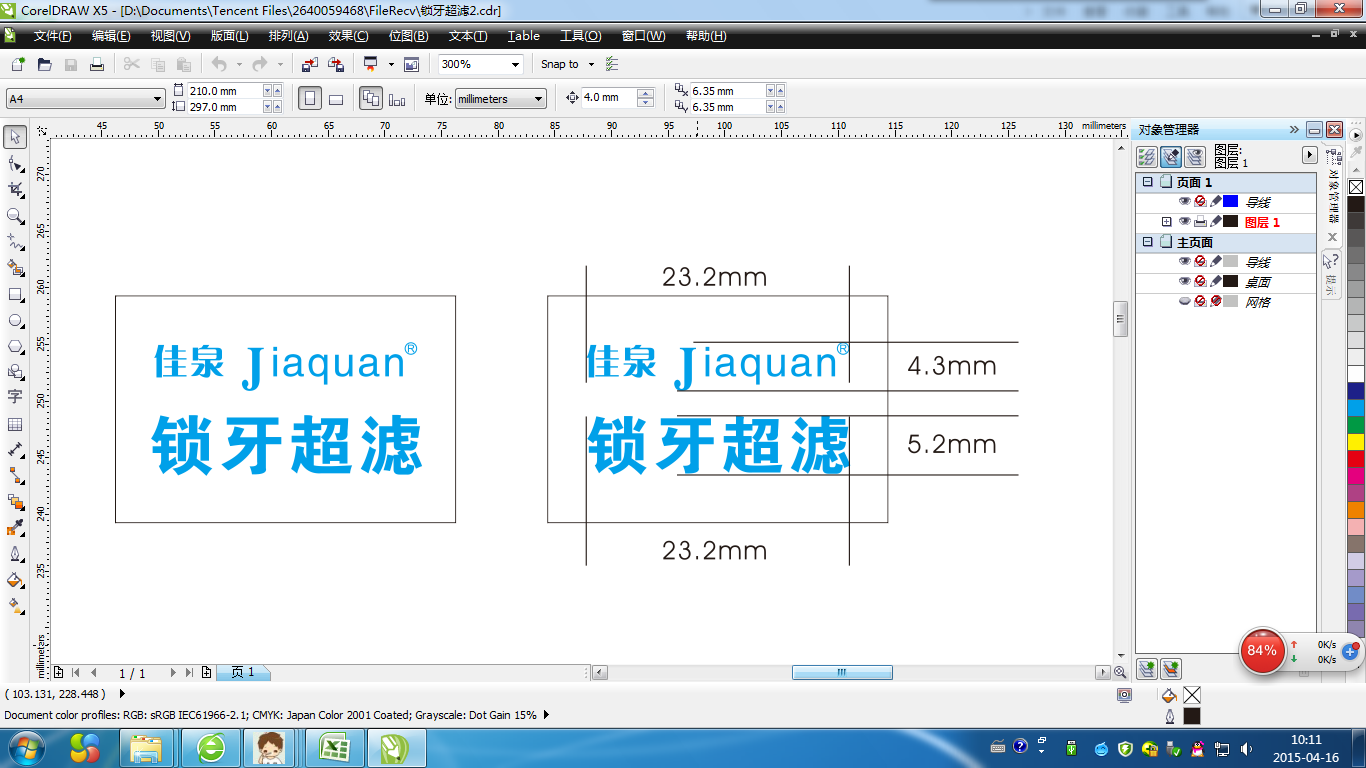Select the Polygon tool
1366x768 pixels.
[15, 346]
